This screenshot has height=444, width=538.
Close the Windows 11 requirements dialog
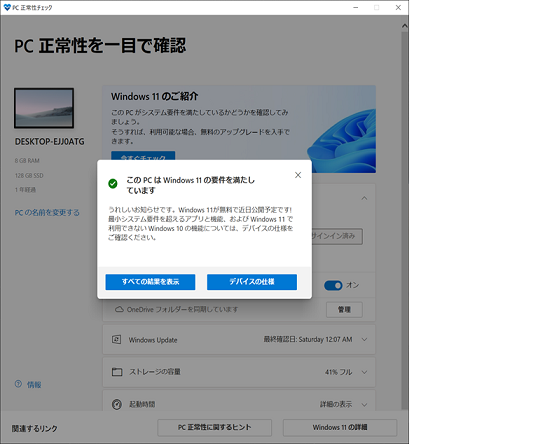pos(298,175)
